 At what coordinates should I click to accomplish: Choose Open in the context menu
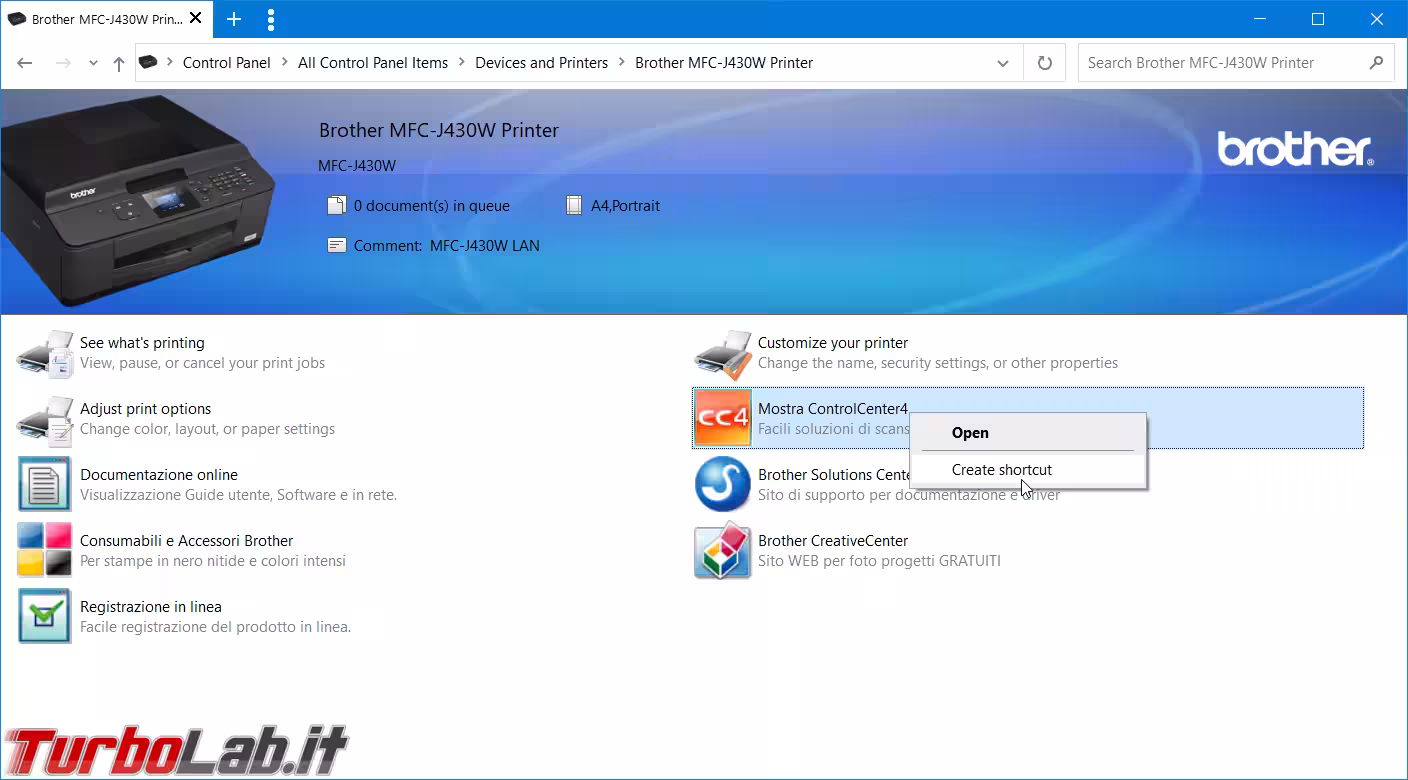970,433
